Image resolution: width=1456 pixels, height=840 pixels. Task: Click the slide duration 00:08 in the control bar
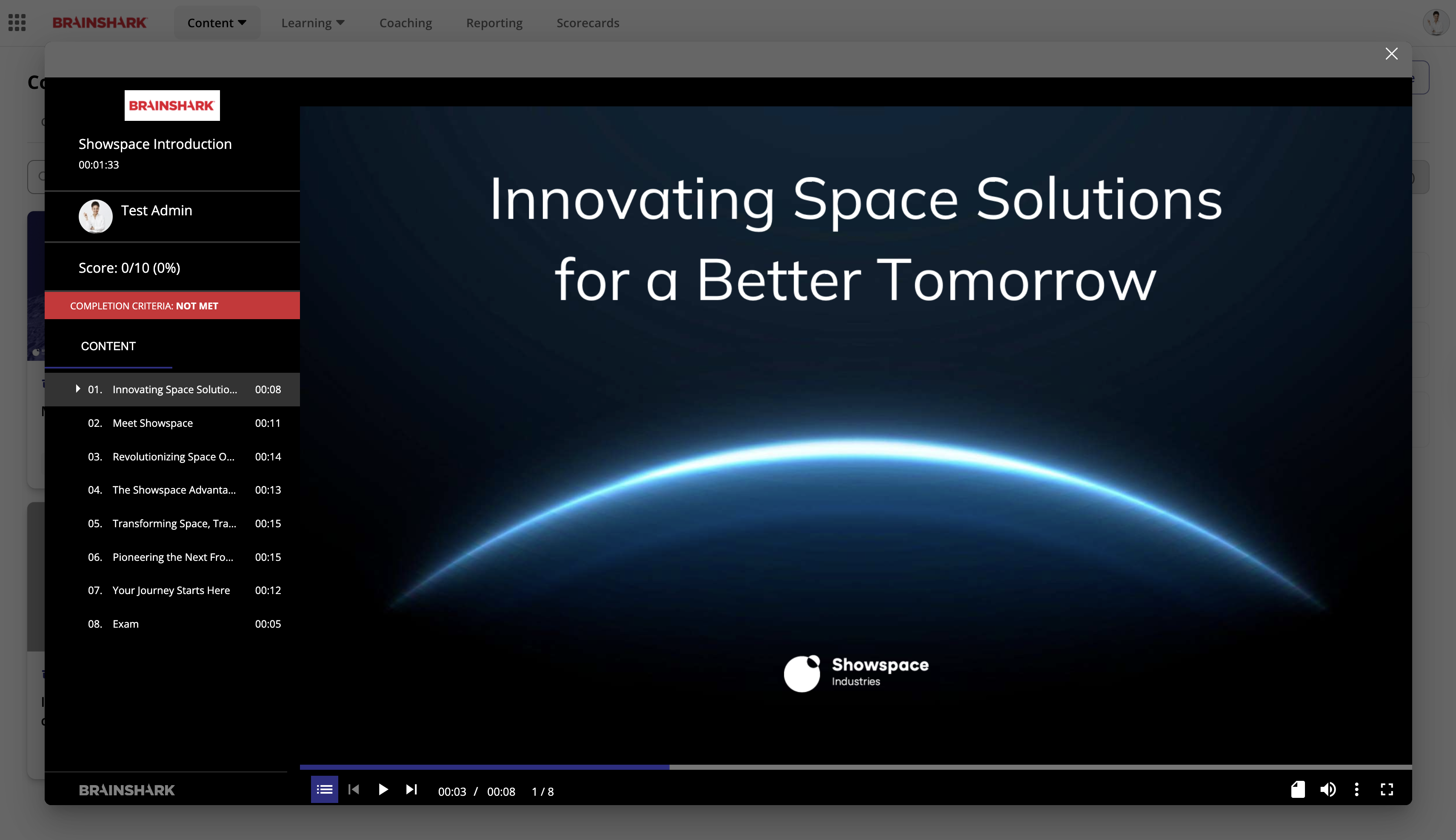point(501,791)
